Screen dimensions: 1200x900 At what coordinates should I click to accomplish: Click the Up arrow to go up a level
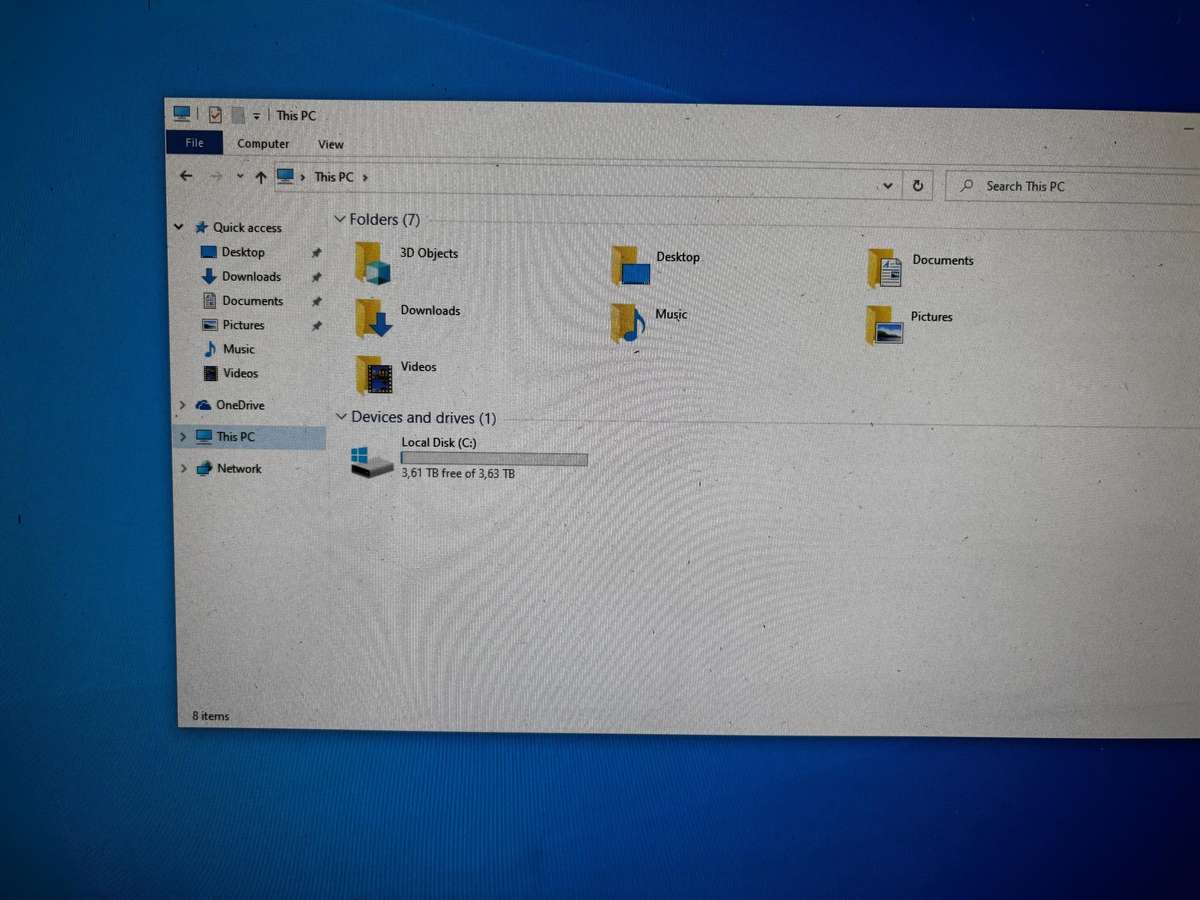(260, 177)
